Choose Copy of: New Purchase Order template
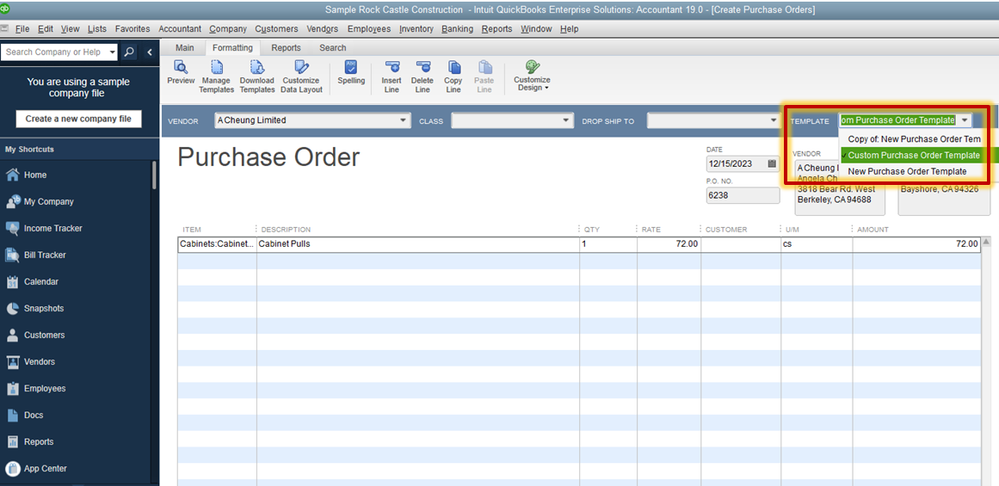The width and height of the screenshot is (999, 486). click(914, 139)
